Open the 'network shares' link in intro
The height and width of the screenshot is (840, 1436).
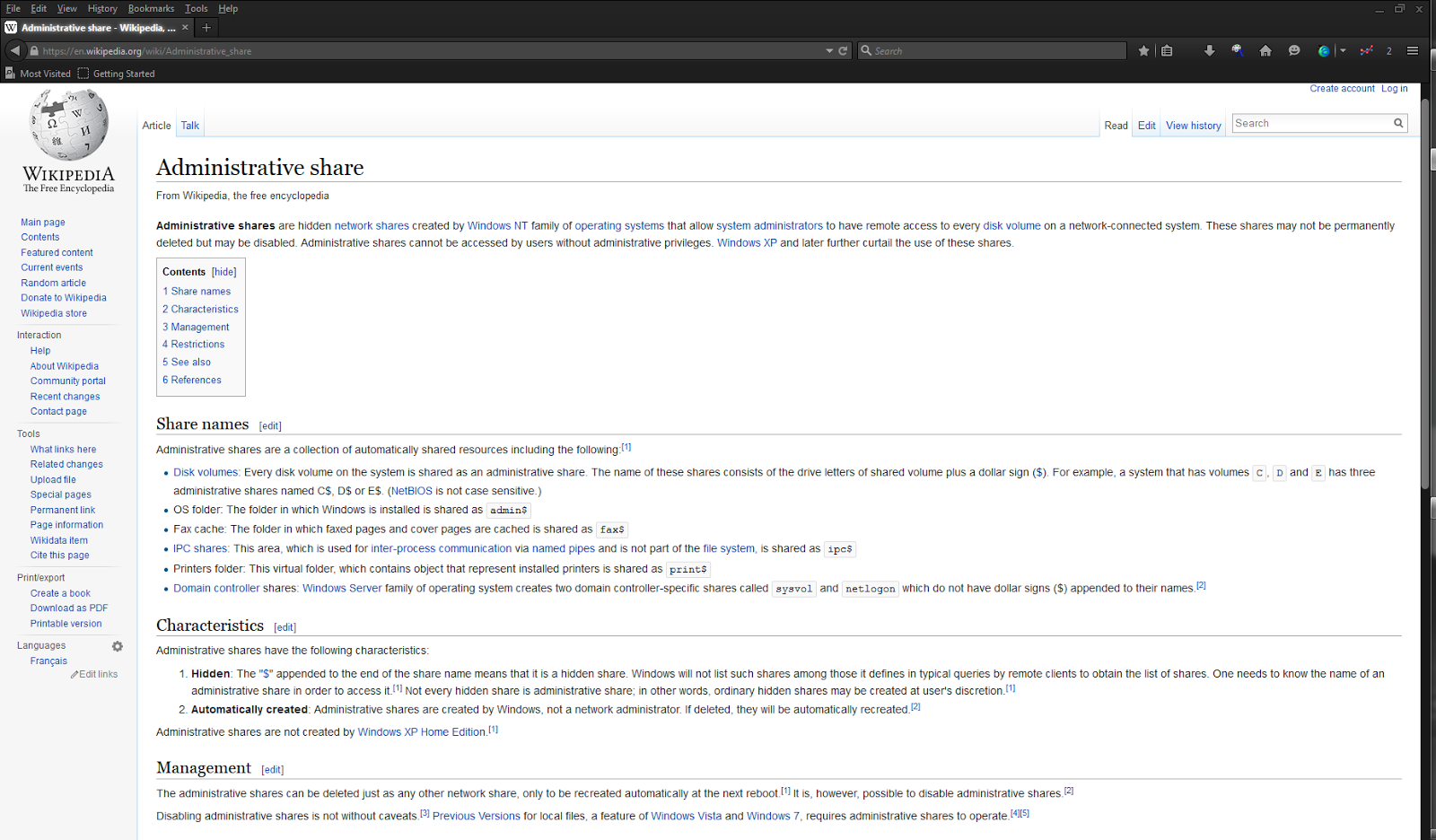372,226
